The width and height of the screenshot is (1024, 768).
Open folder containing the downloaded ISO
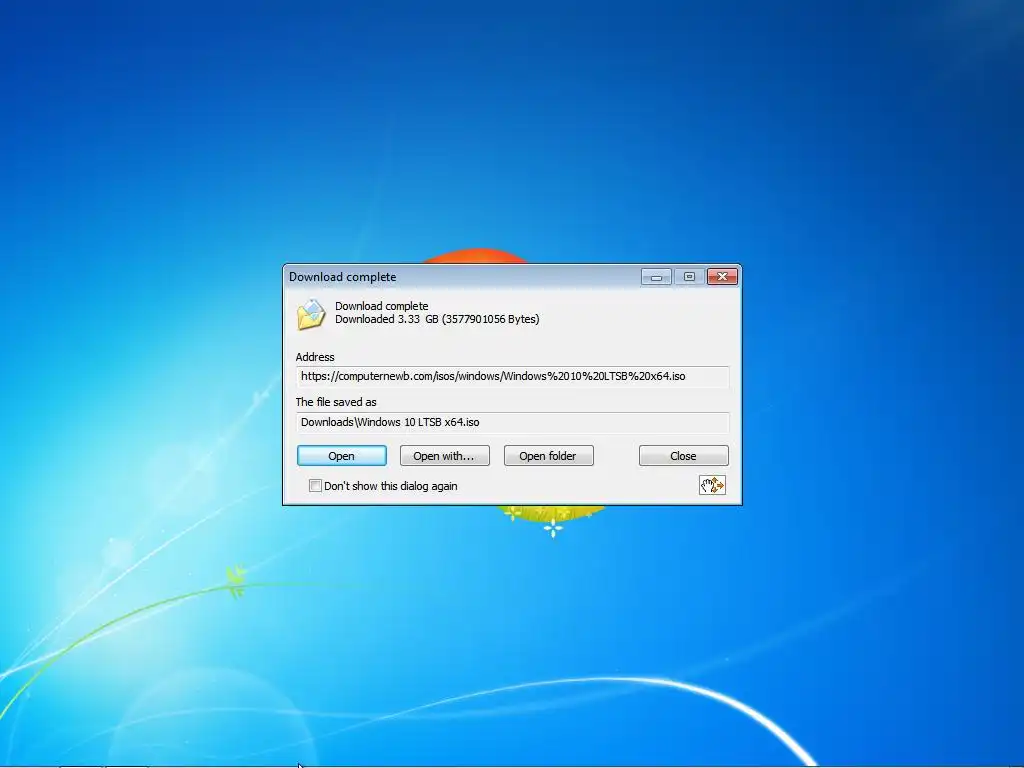click(x=549, y=456)
